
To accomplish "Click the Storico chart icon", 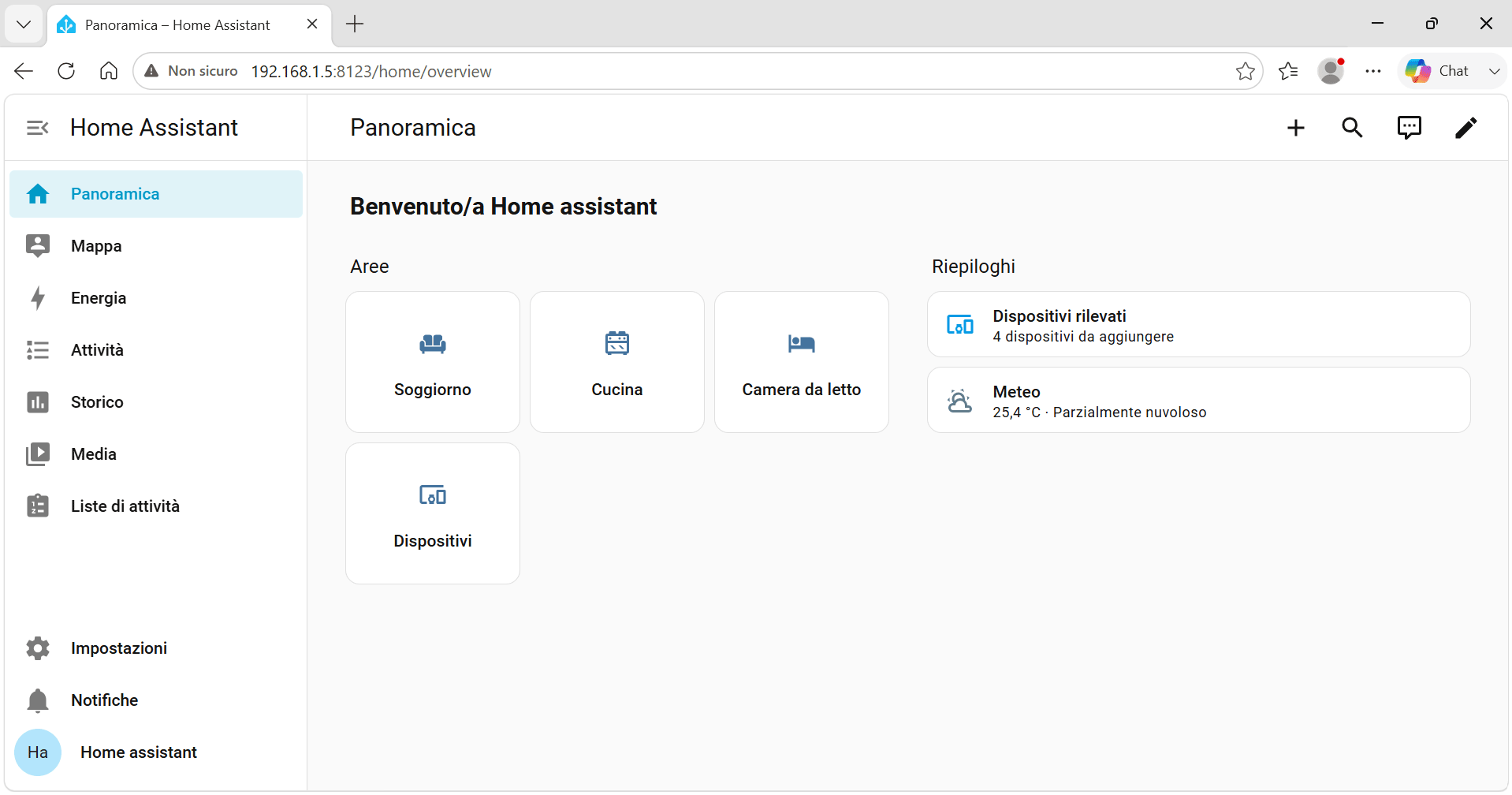I will click(x=38, y=402).
